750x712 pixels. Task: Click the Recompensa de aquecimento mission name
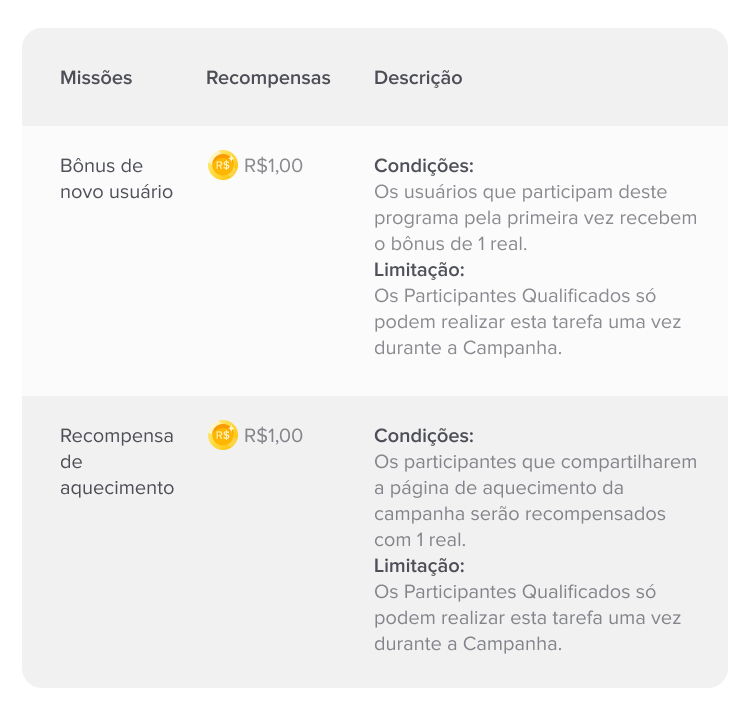pos(117,461)
